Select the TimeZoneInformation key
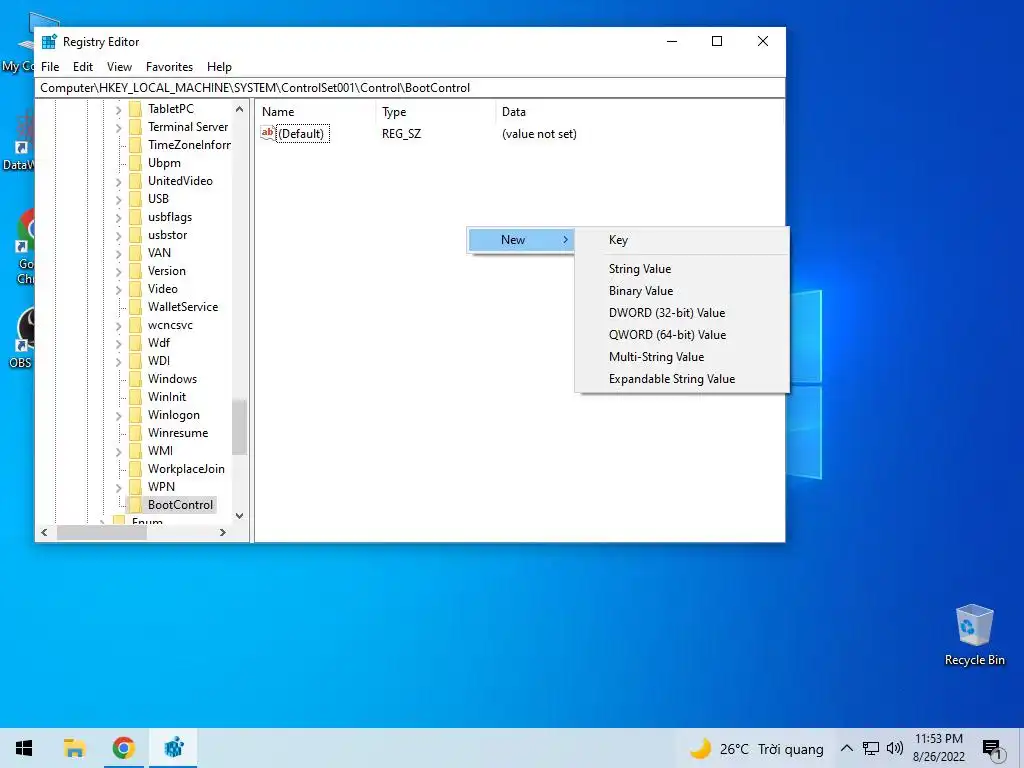This screenshot has width=1024, height=768. tap(189, 145)
